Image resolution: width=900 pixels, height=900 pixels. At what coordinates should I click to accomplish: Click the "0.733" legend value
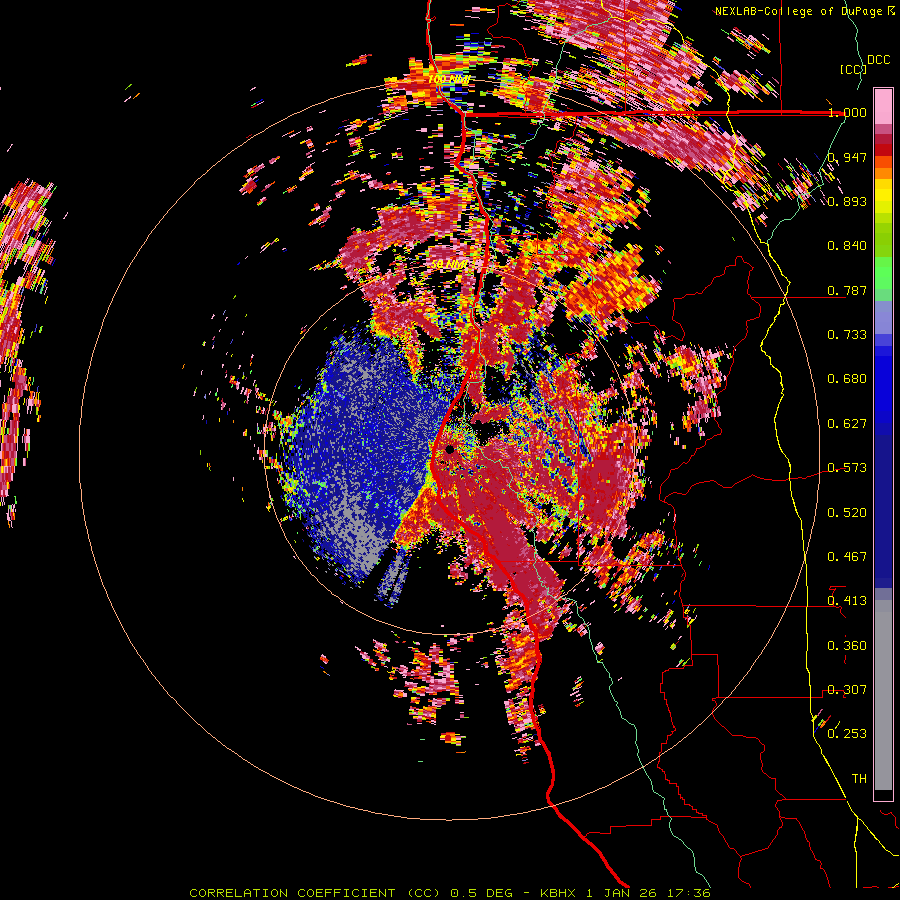(x=847, y=335)
